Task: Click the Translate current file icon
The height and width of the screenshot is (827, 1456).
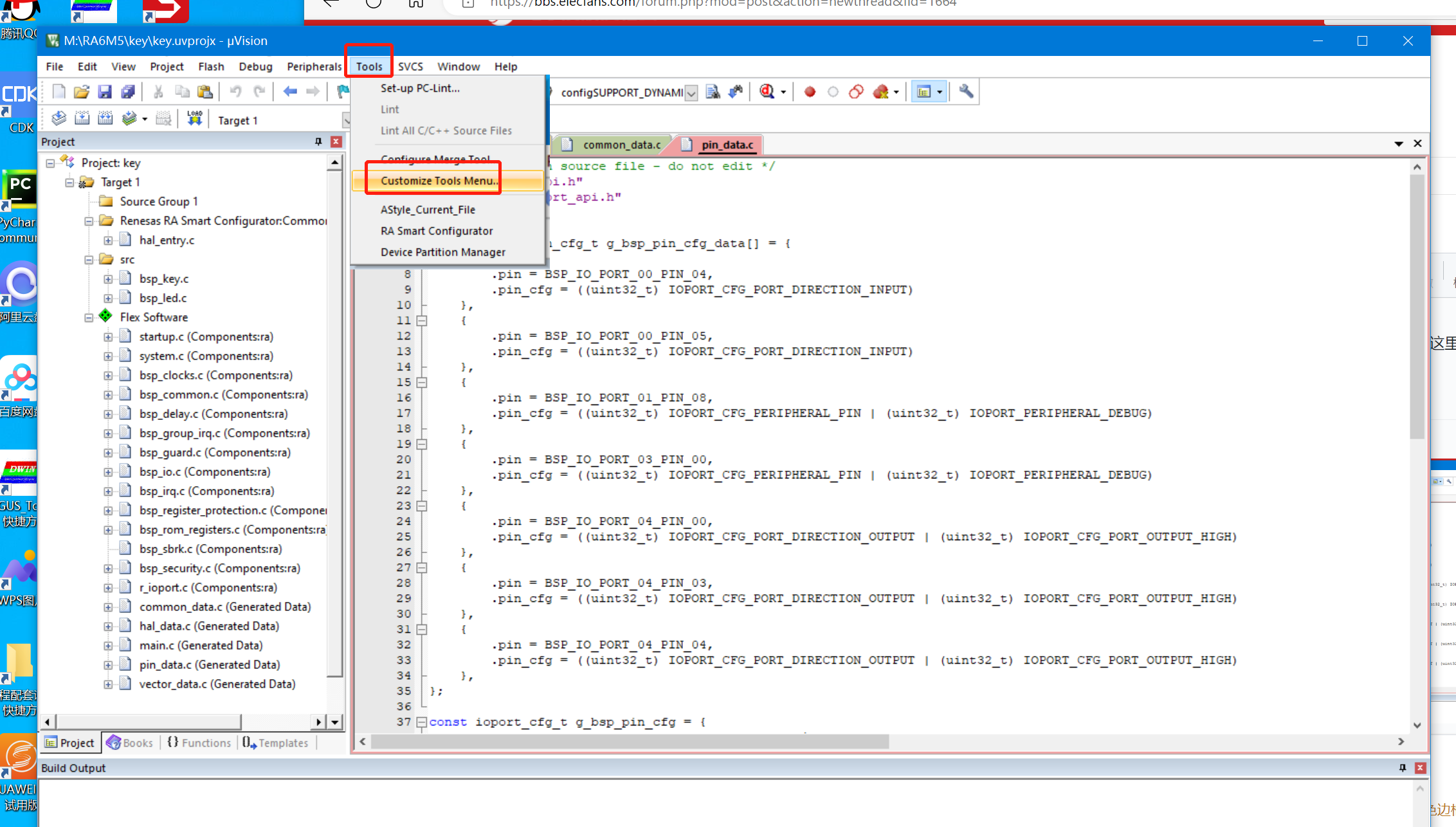Action: point(59,119)
